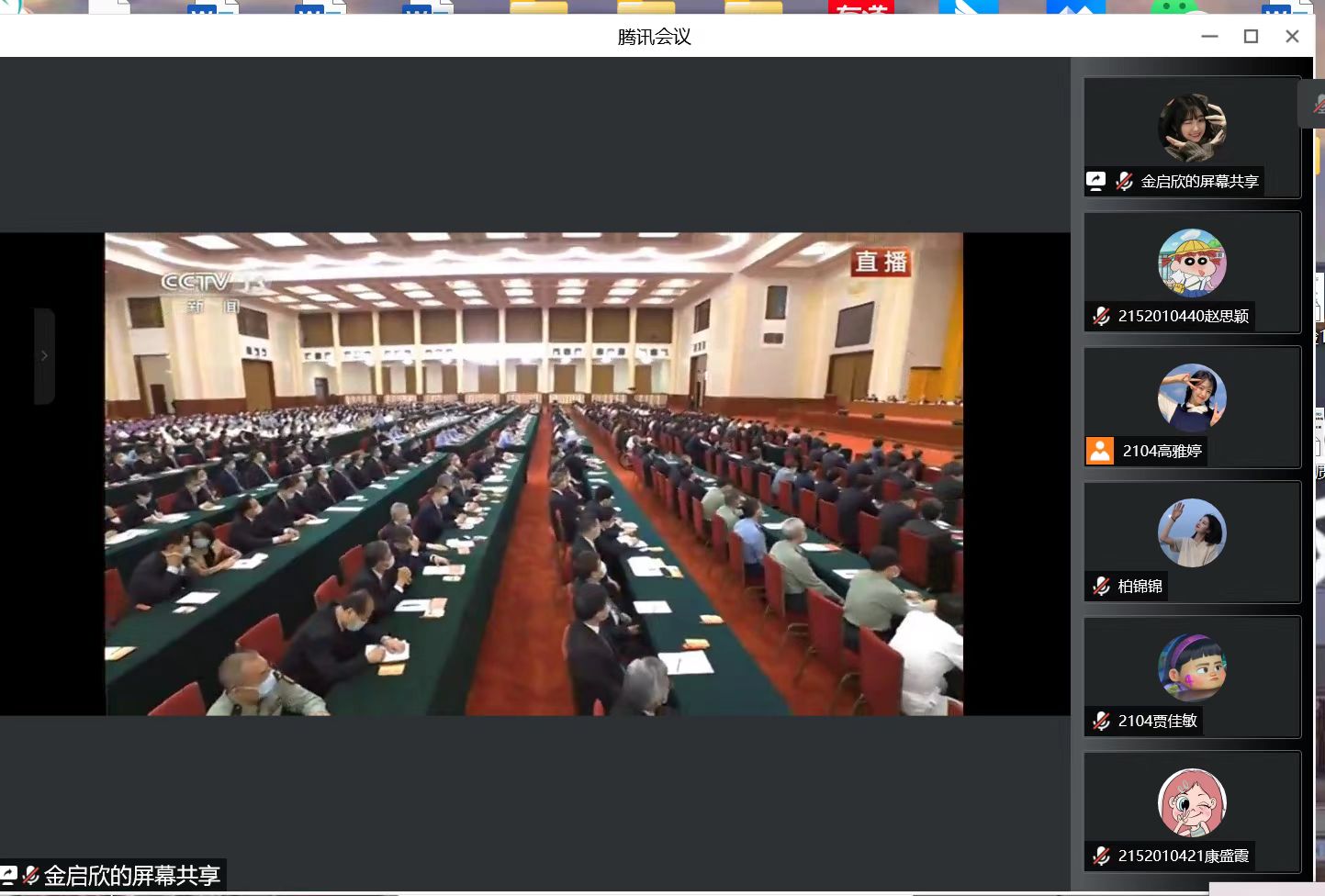Screen dimensions: 1325x896
Task: Minimize the 腾讯会议 meeting window
Action: tap(1209, 37)
